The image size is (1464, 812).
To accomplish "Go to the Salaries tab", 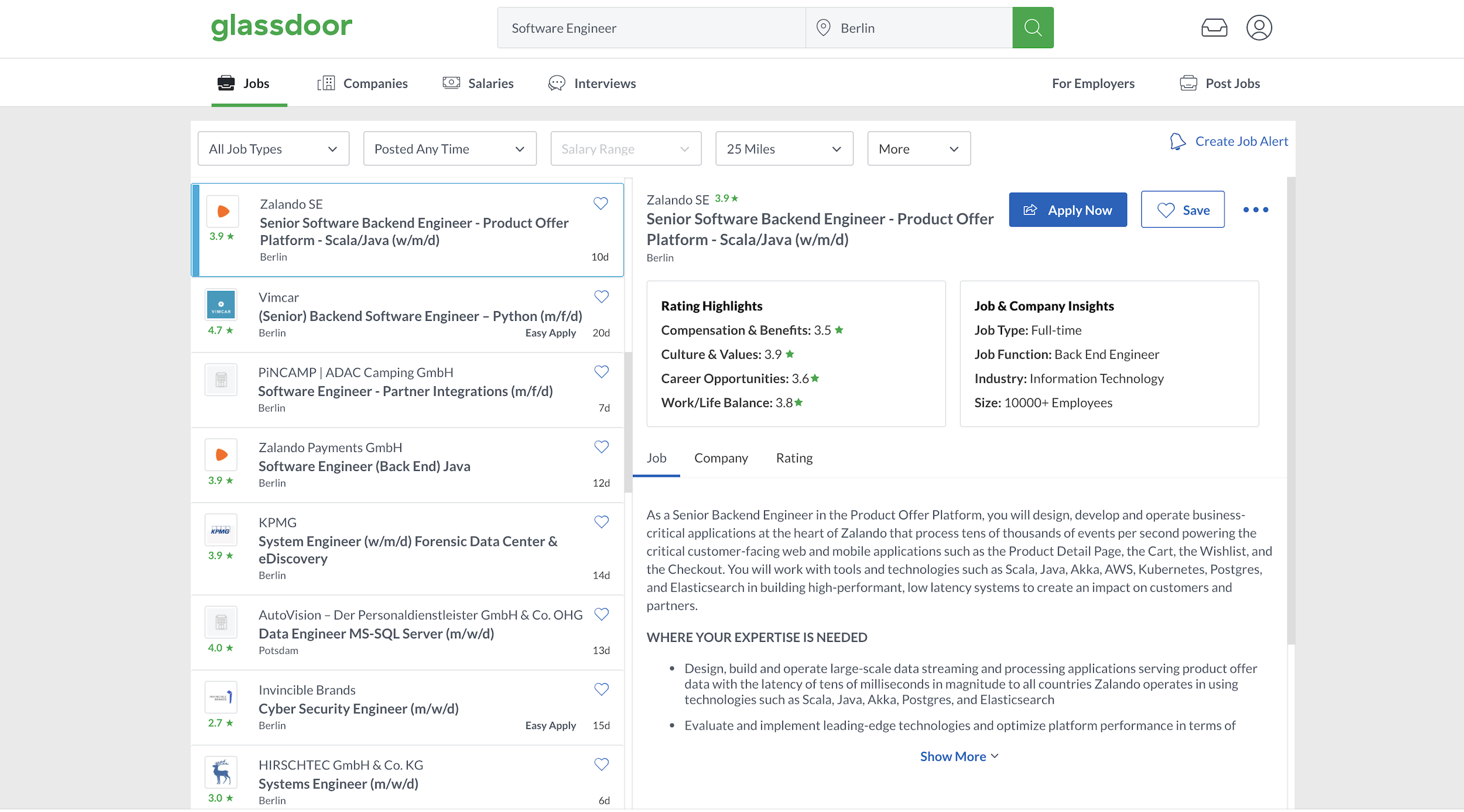I will point(478,84).
